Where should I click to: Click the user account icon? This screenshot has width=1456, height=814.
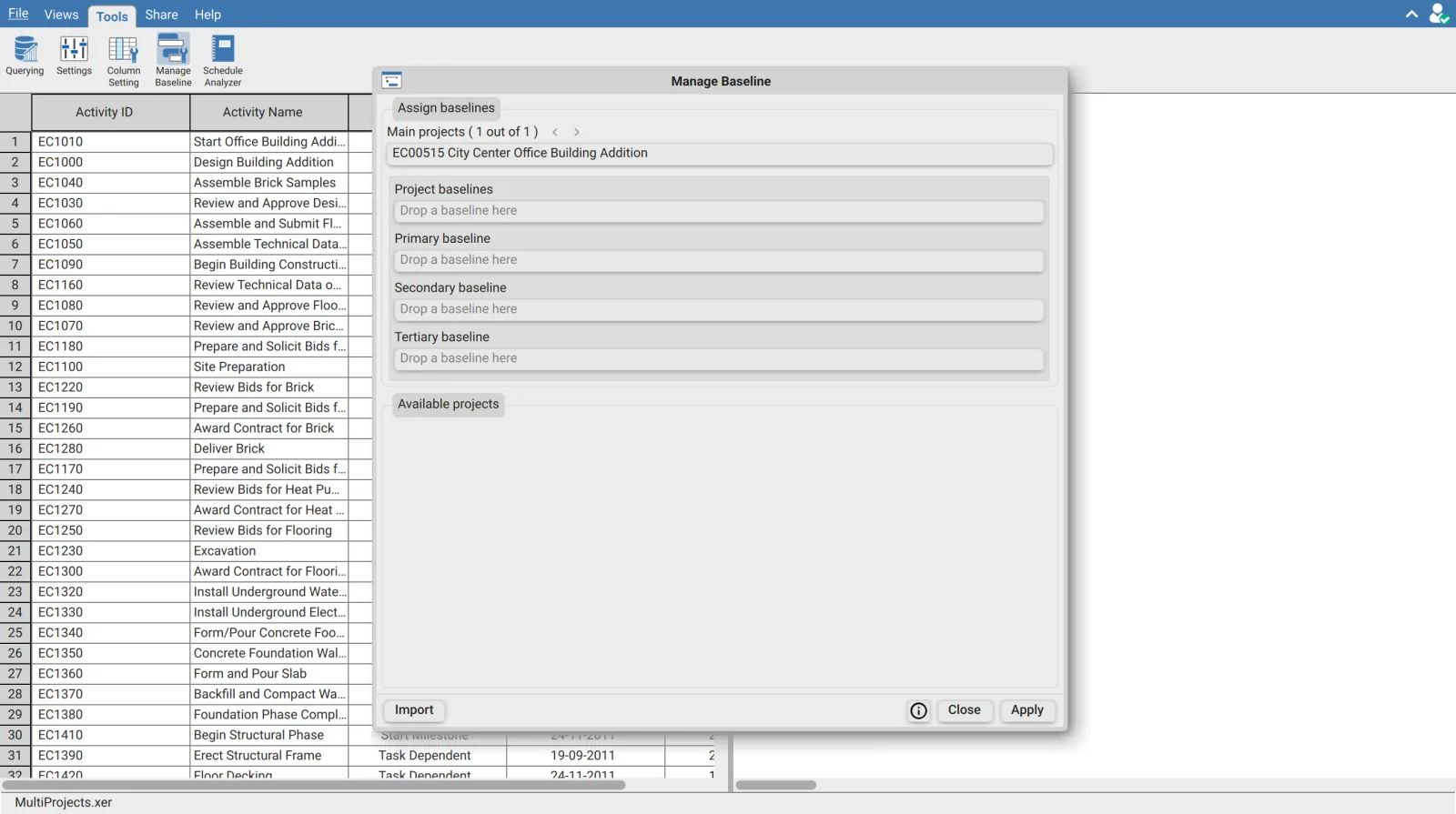pos(1439,14)
